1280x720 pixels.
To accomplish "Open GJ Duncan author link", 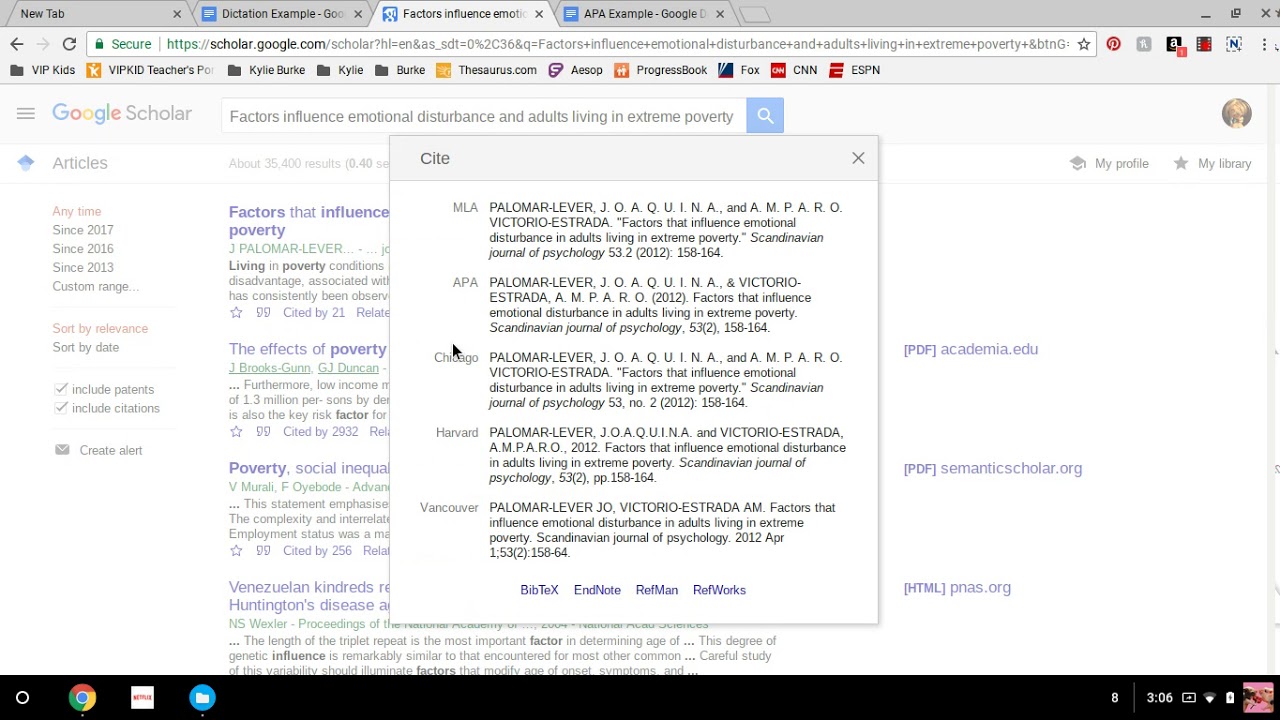I will coord(348,368).
